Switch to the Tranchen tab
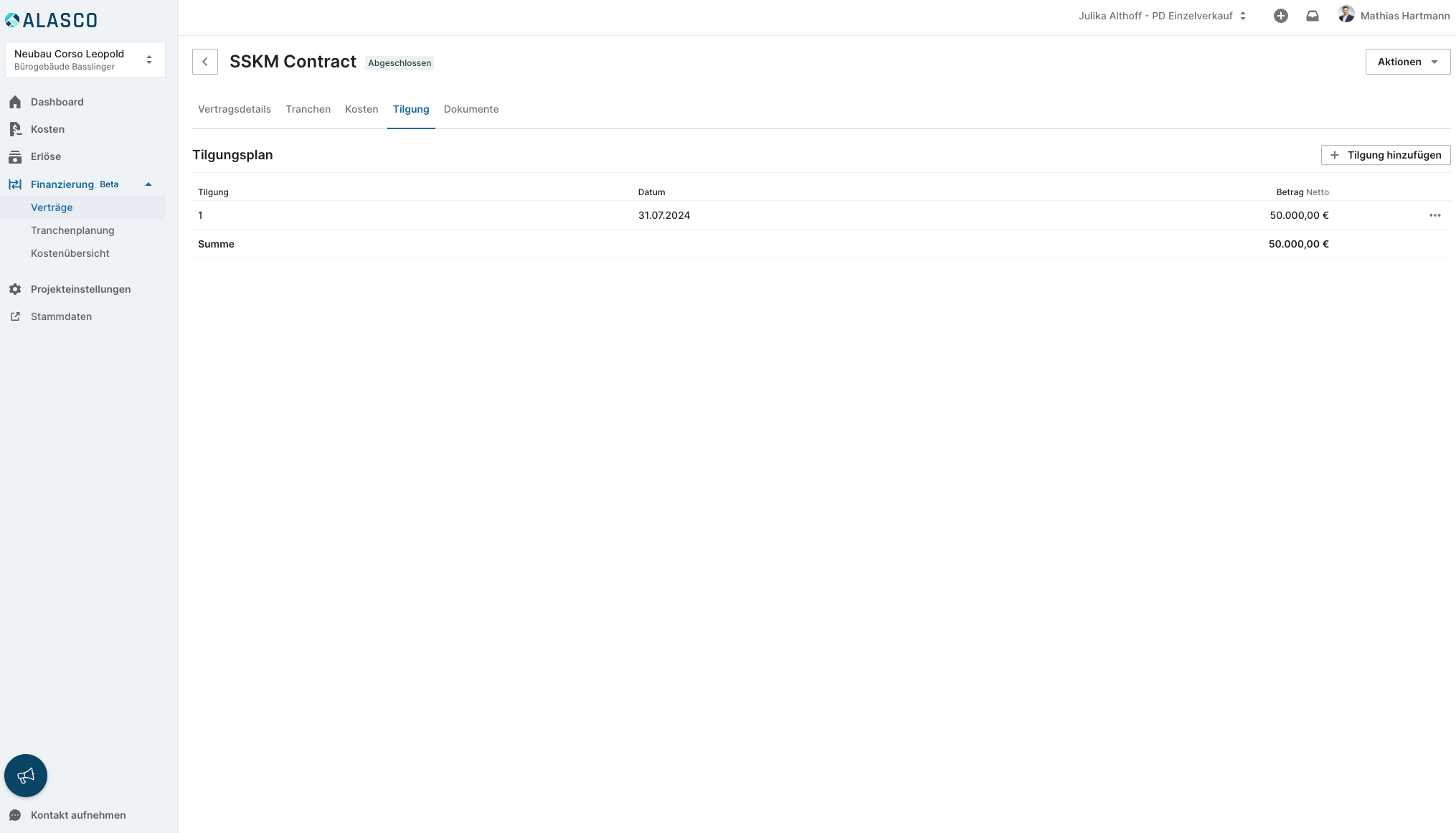 click(x=308, y=109)
